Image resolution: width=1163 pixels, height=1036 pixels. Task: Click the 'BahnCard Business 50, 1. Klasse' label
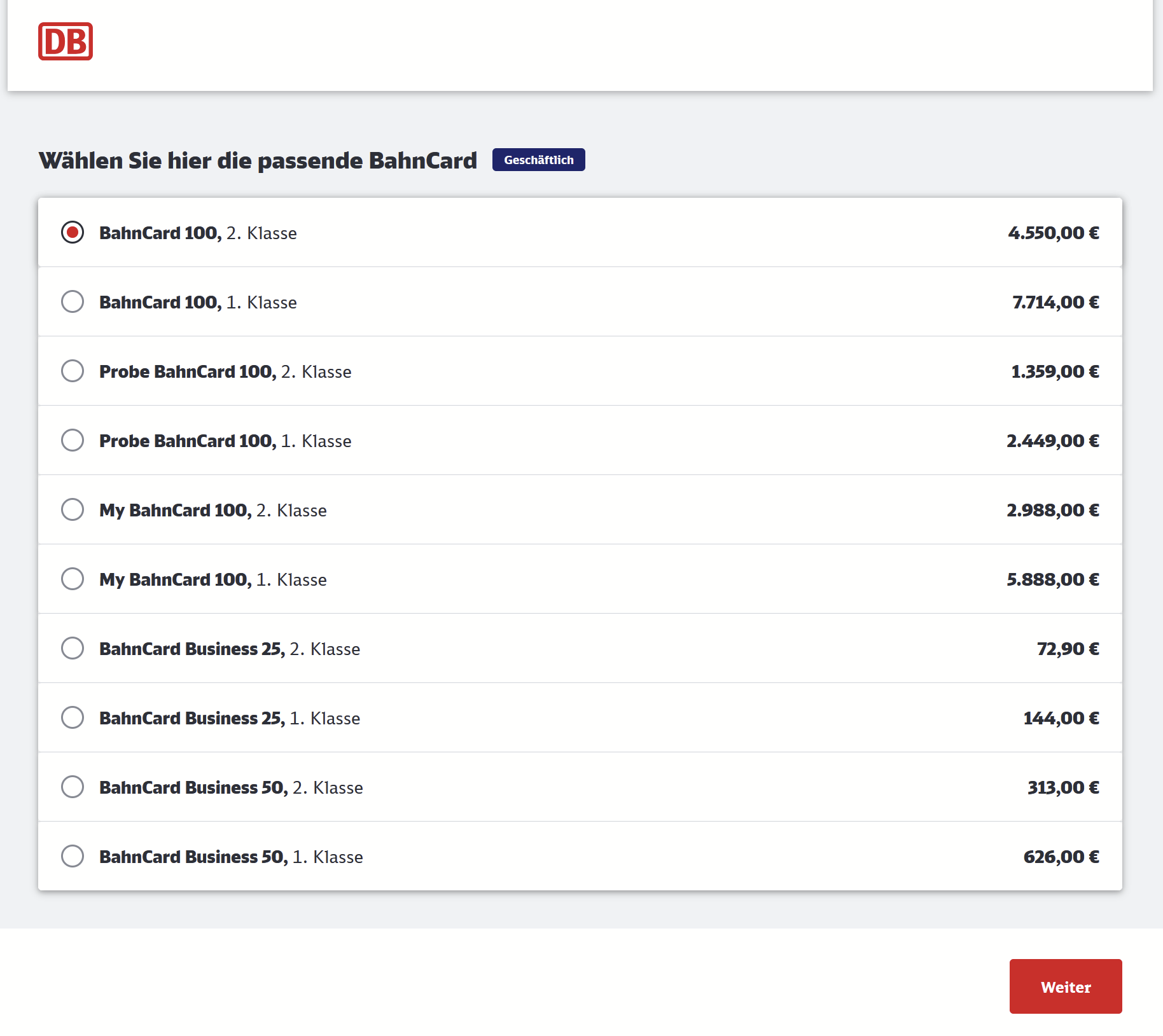coord(231,857)
